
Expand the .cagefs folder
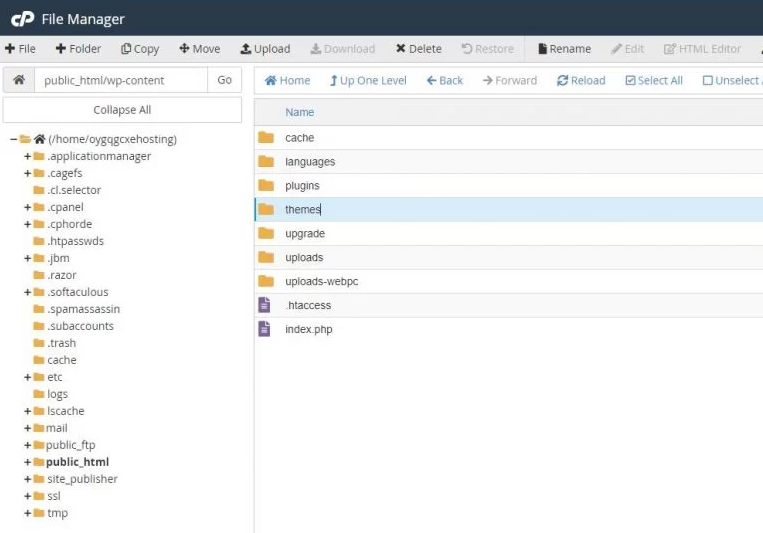coord(27,173)
